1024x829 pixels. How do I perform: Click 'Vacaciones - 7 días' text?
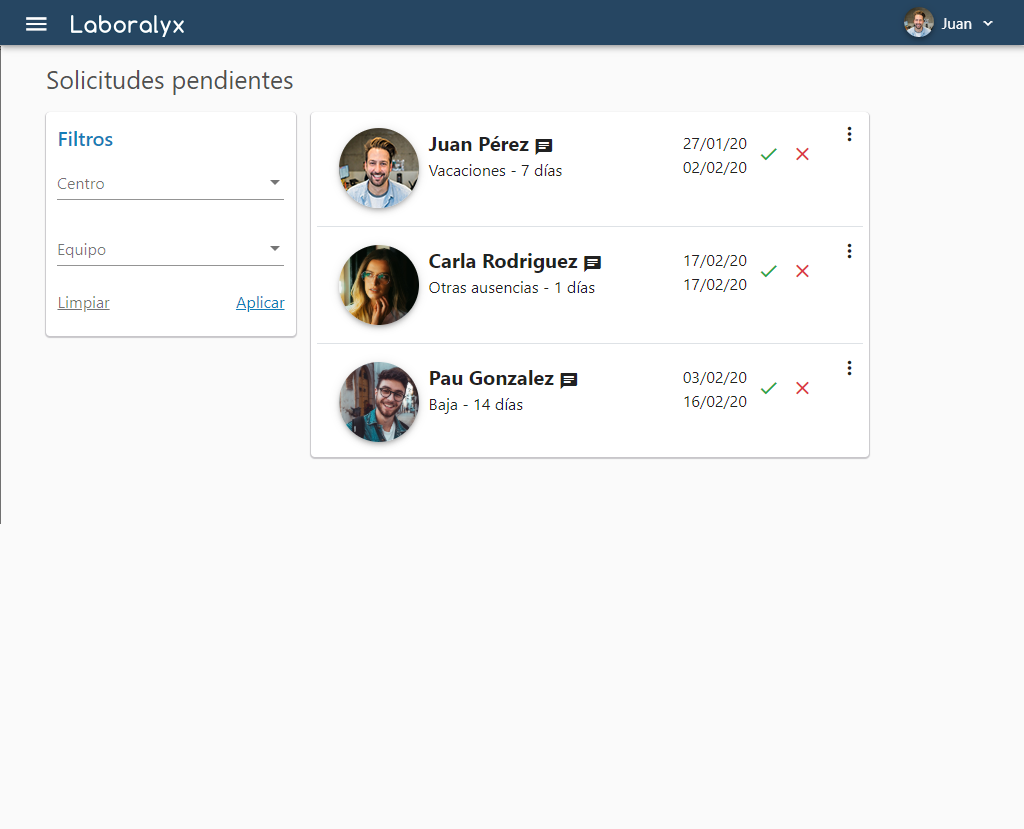coord(495,171)
